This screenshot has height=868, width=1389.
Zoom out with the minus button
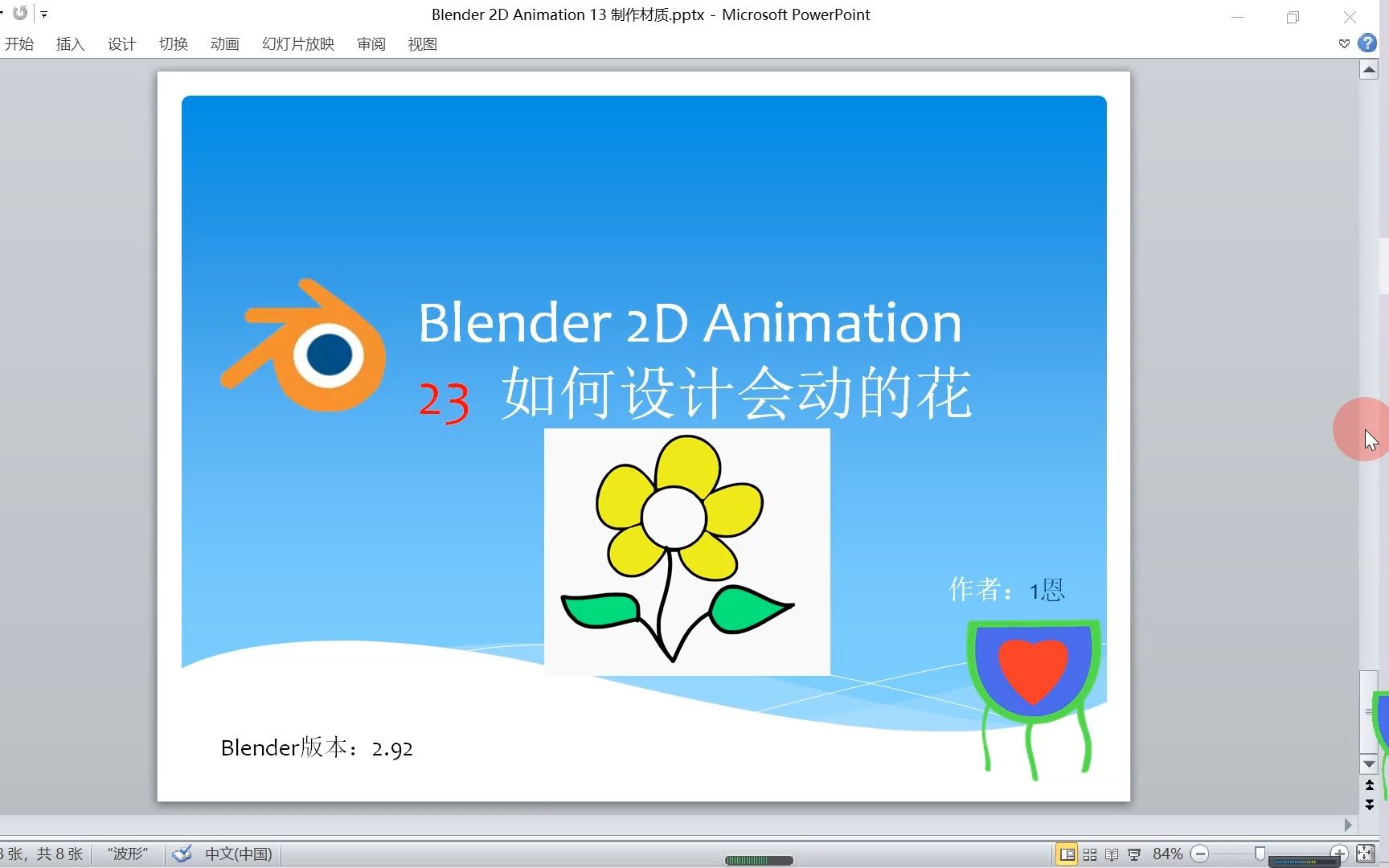1201,854
